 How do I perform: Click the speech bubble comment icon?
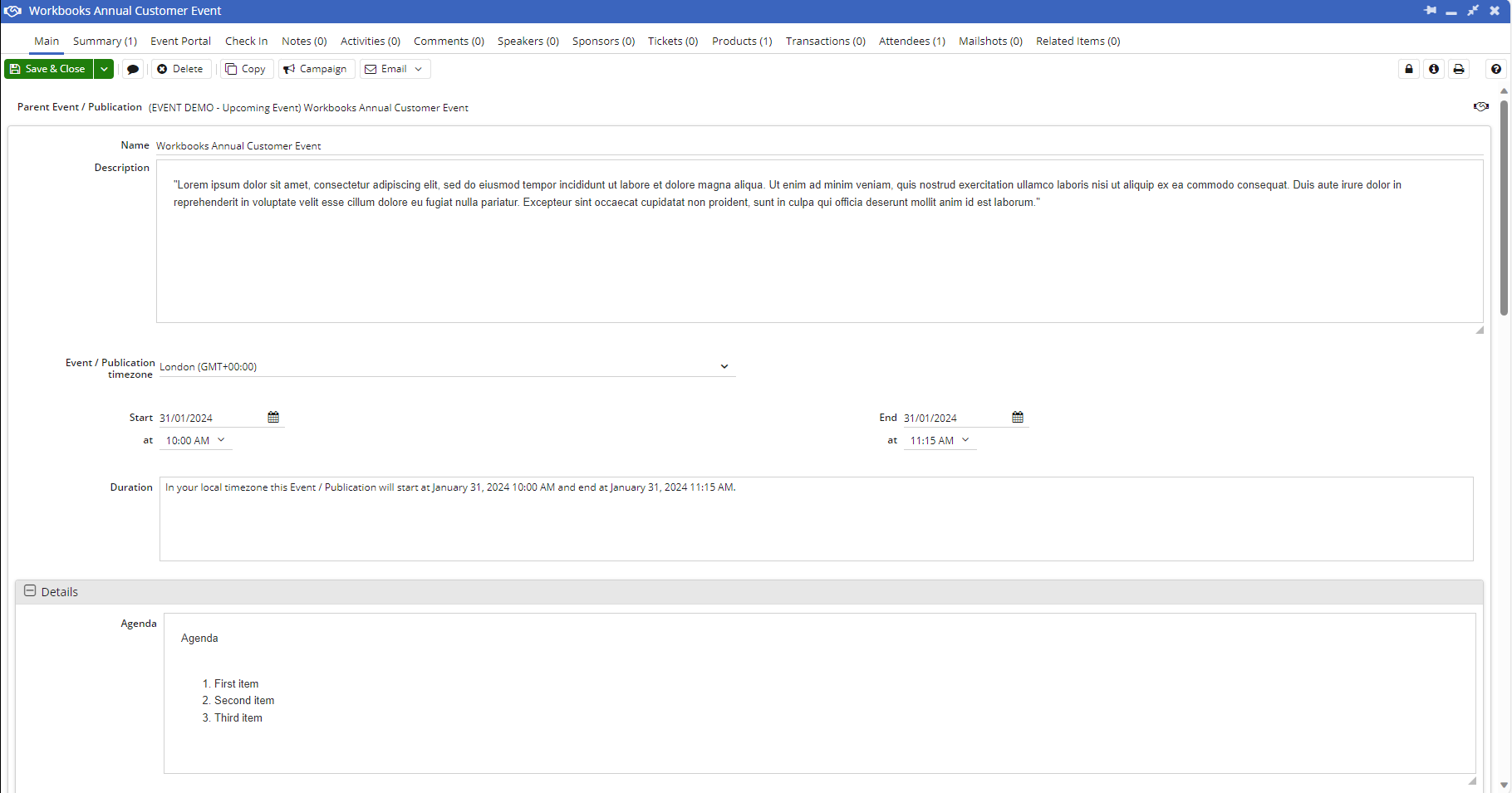(133, 69)
